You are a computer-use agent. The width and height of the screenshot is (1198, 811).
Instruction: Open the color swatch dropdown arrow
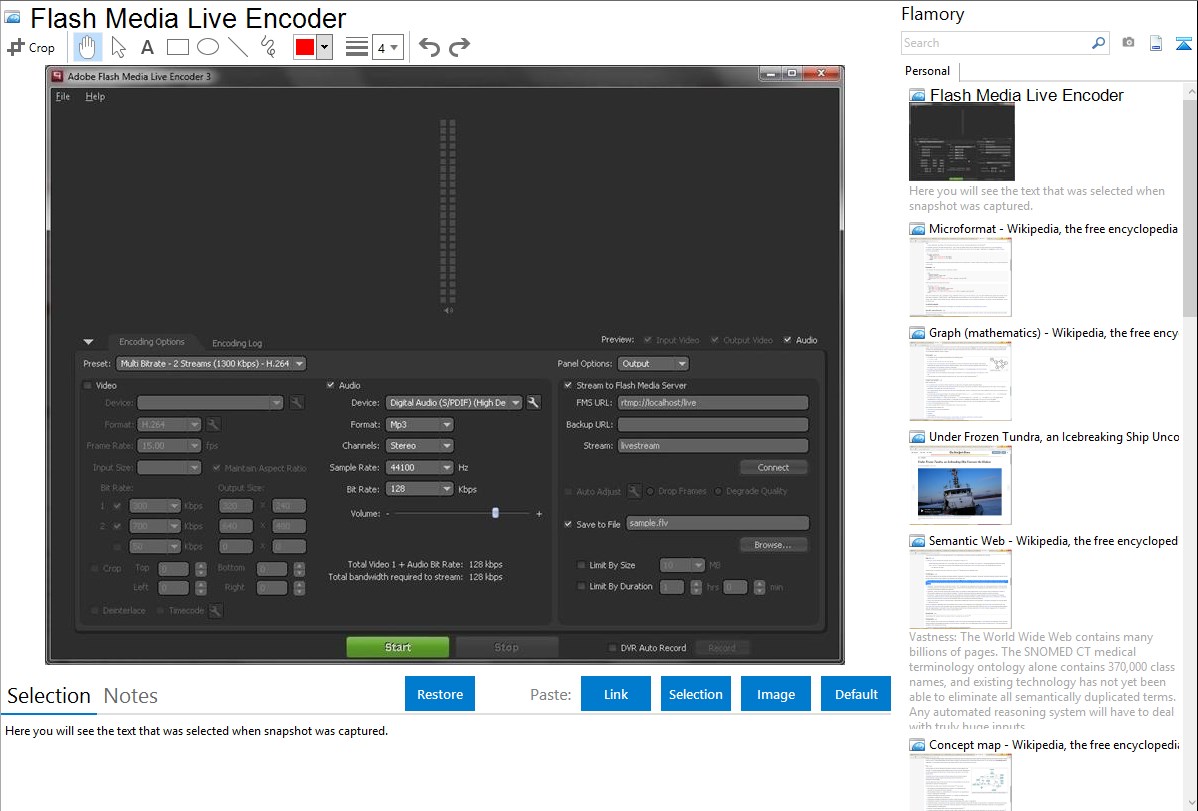[x=325, y=47]
